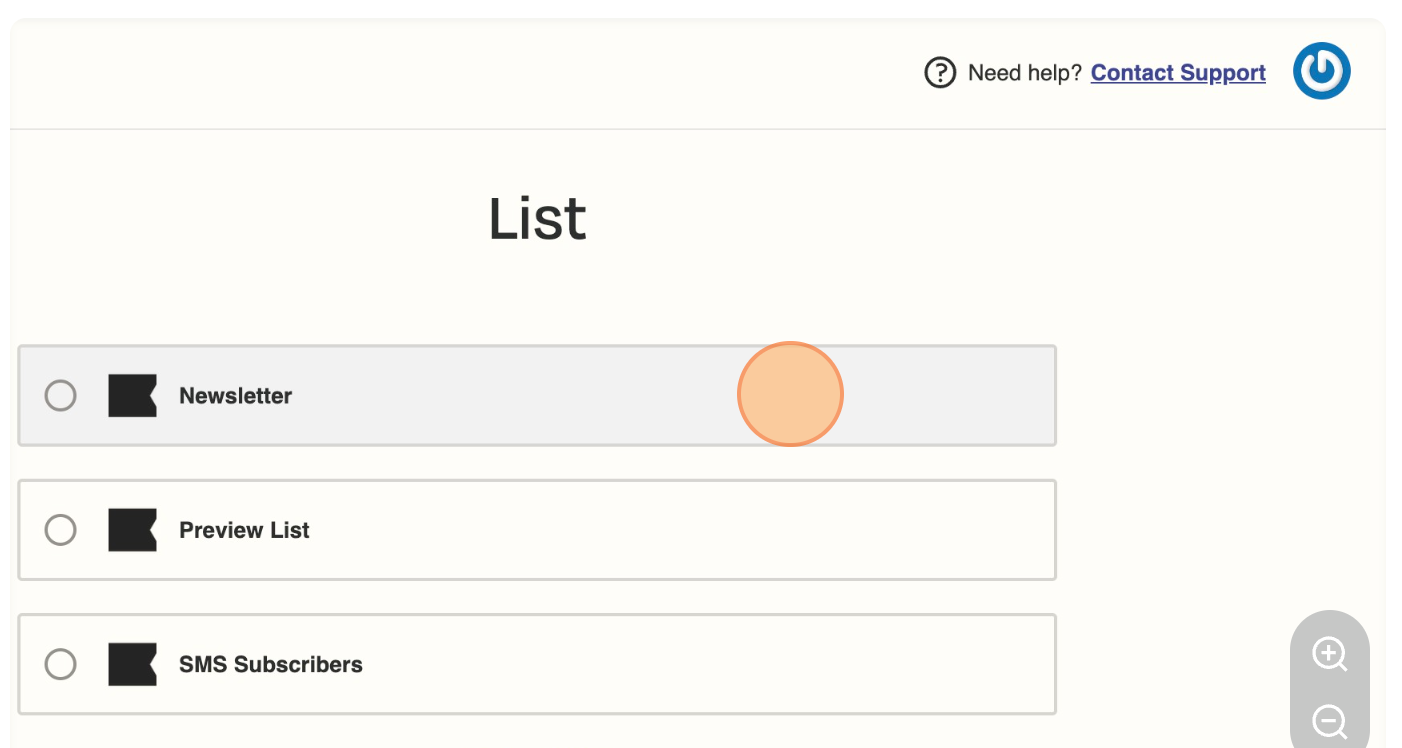Click the flag icon beside Newsletter
Viewport: 1402px width, 748px height.
(x=132, y=395)
